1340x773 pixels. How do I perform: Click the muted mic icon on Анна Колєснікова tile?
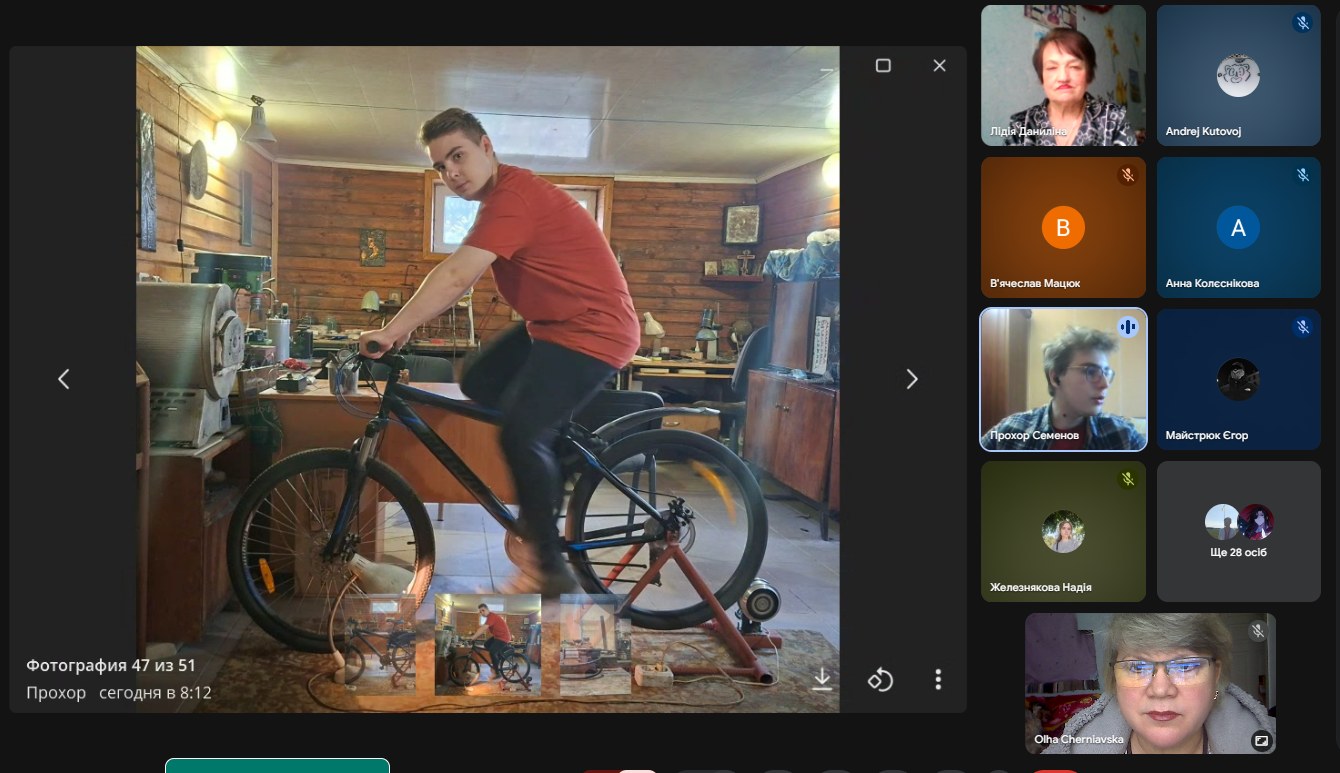(1302, 175)
